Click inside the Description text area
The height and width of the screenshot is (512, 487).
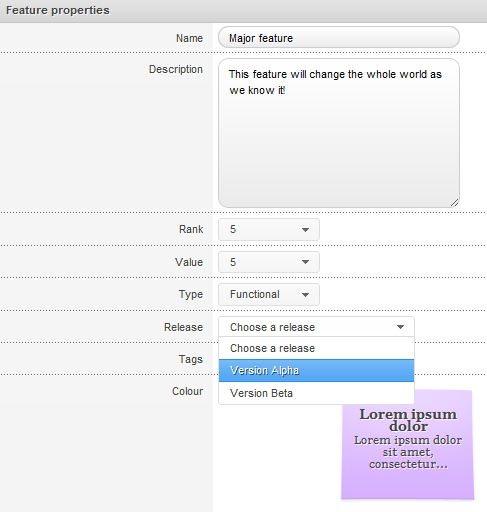[x=339, y=133]
